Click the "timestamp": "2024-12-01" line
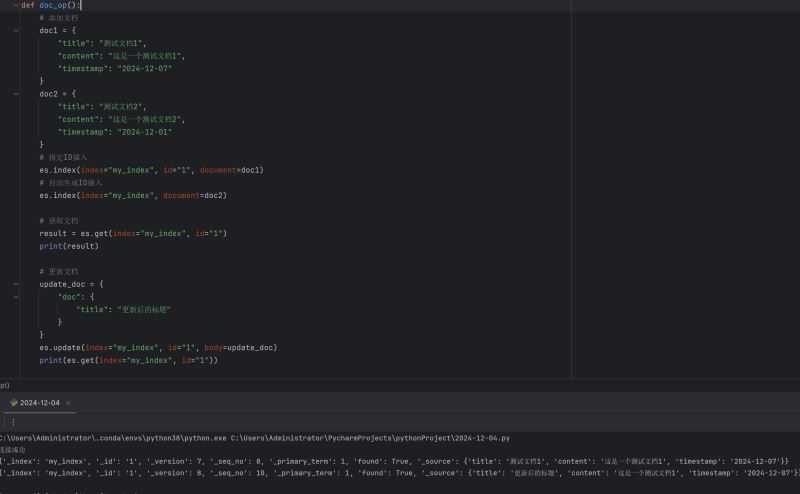The height and width of the screenshot is (494, 800). point(114,131)
